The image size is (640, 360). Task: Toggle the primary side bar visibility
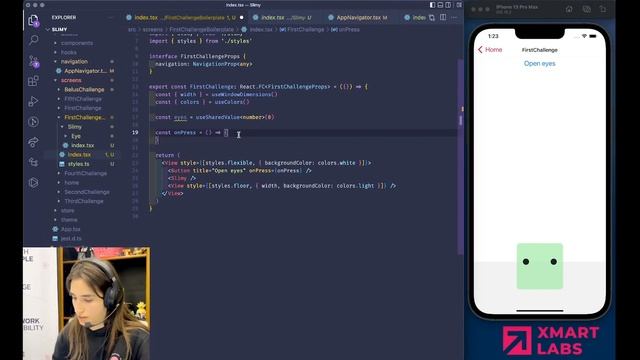pyautogui.click(x=432, y=5)
